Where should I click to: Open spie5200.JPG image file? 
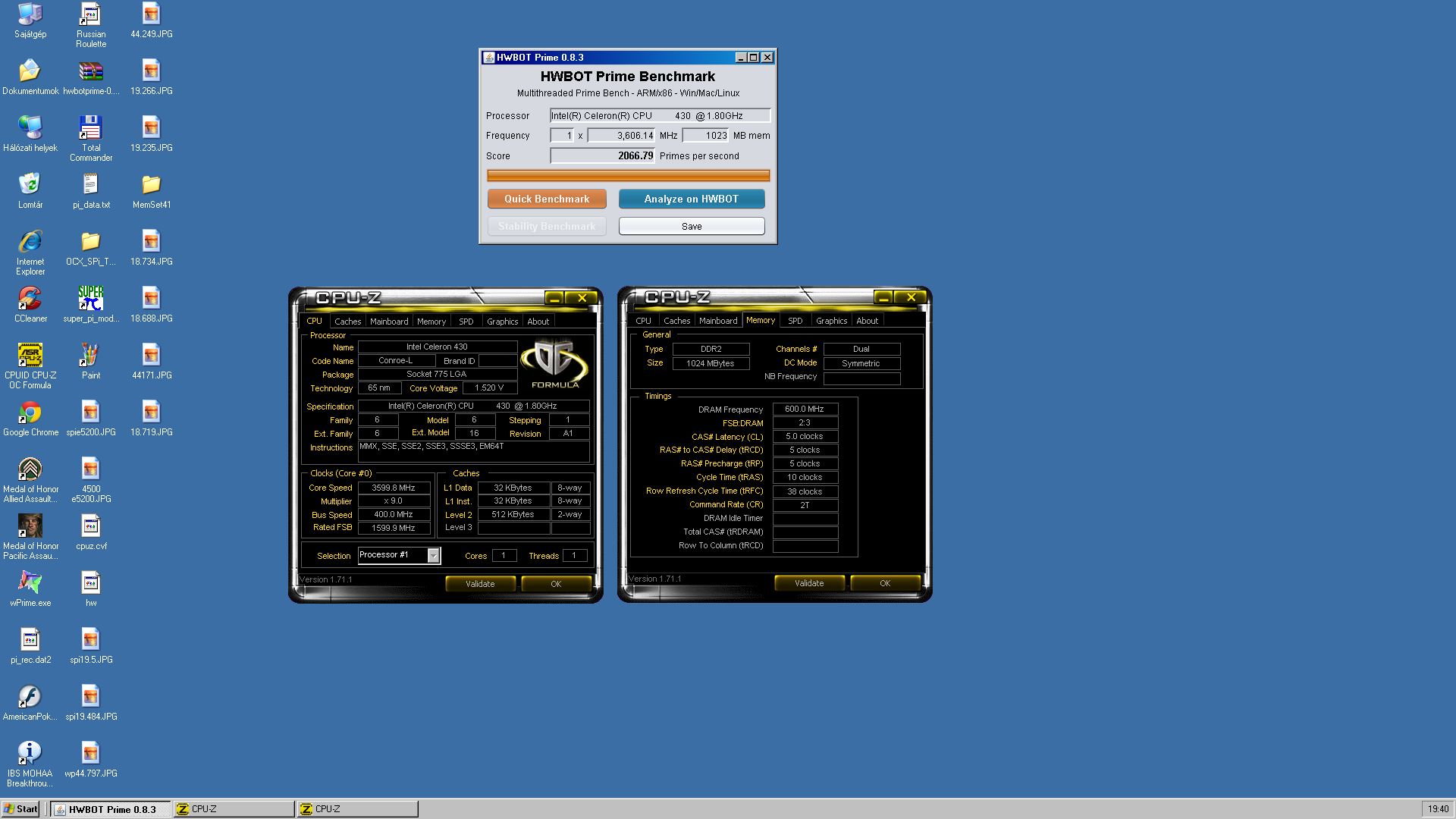[91, 419]
